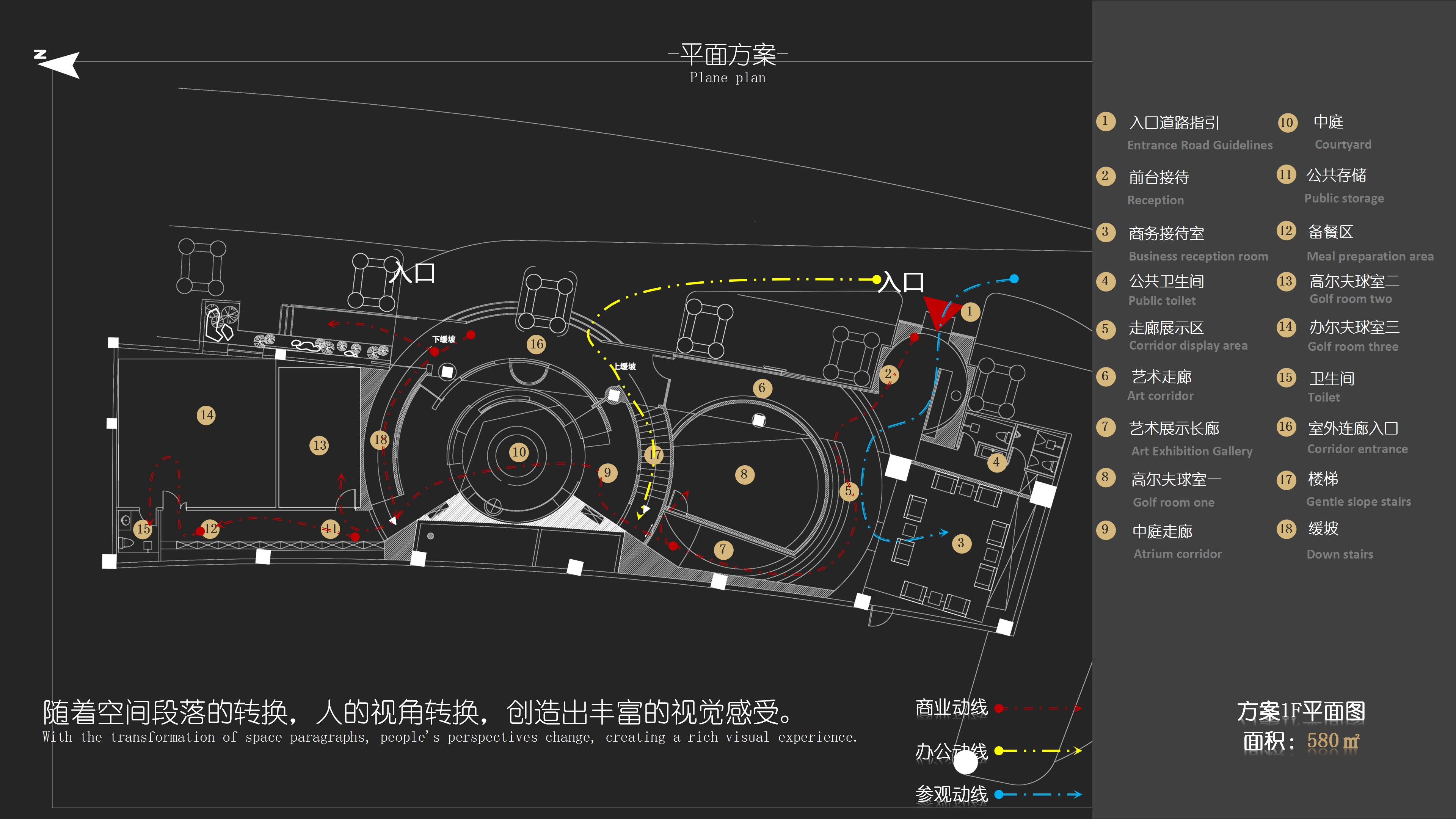Click floor plan marker 18 on the ramp
Image resolution: width=1456 pixels, height=819 pixels.
(x=380, y=440)
